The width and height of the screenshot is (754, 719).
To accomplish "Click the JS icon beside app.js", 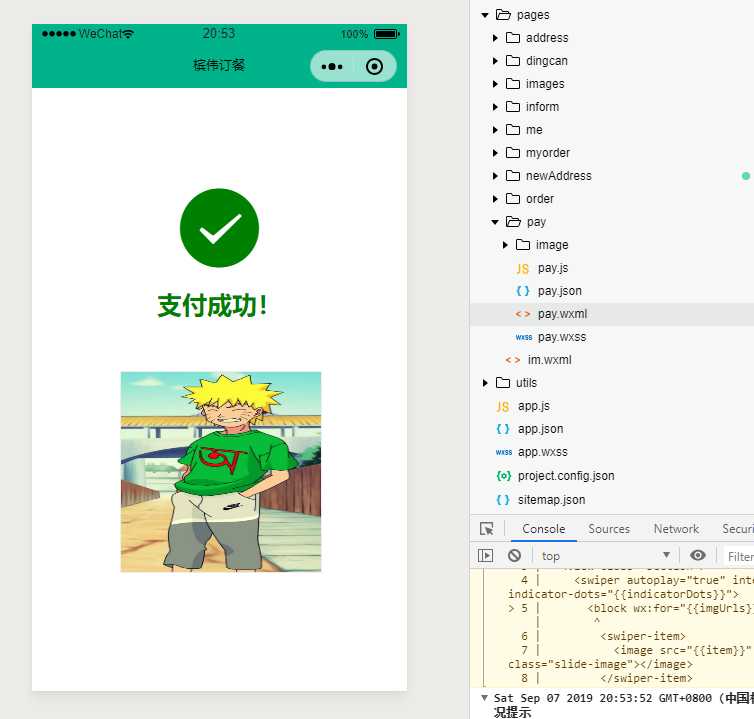I will coord(503,407).
